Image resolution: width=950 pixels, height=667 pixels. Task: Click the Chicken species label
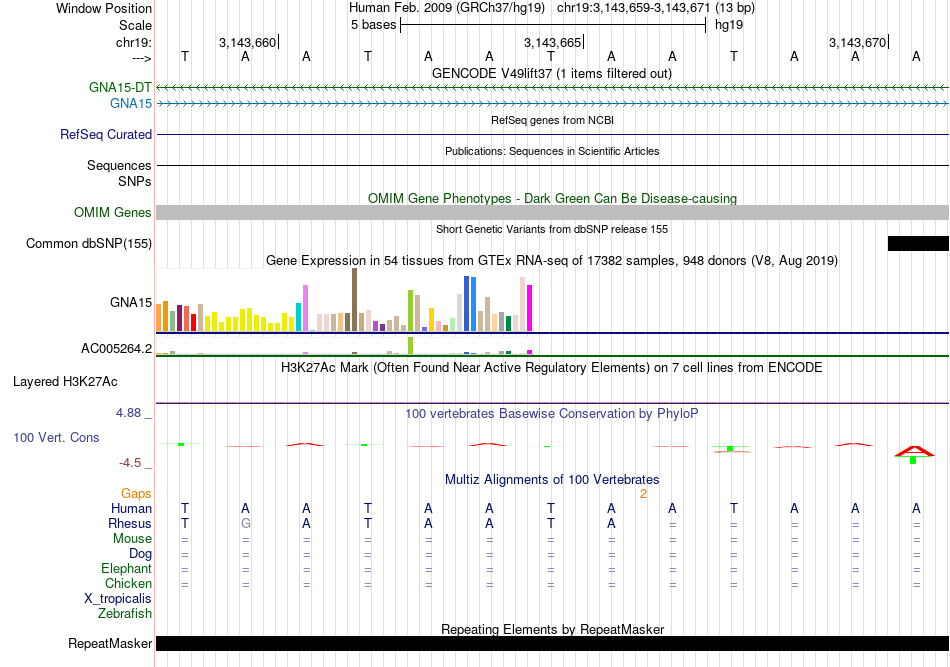(128, 583)
